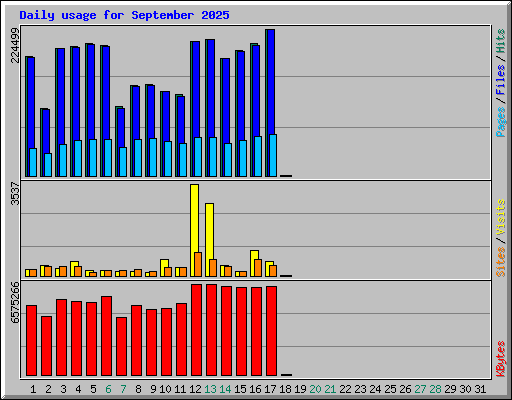Click day 17 on the x-axis
This screenshot has width=512, height=400.
(270, 389)
